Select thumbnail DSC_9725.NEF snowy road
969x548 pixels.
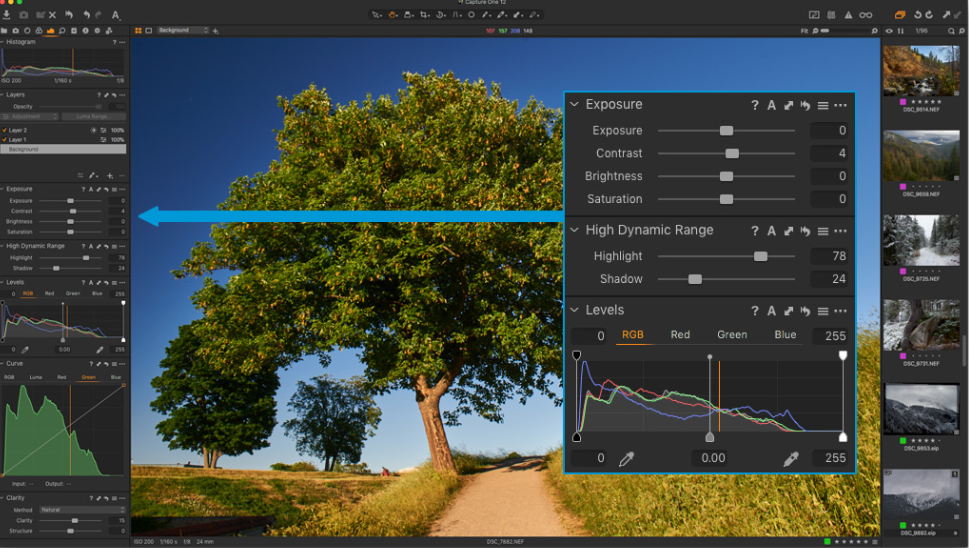921,240
